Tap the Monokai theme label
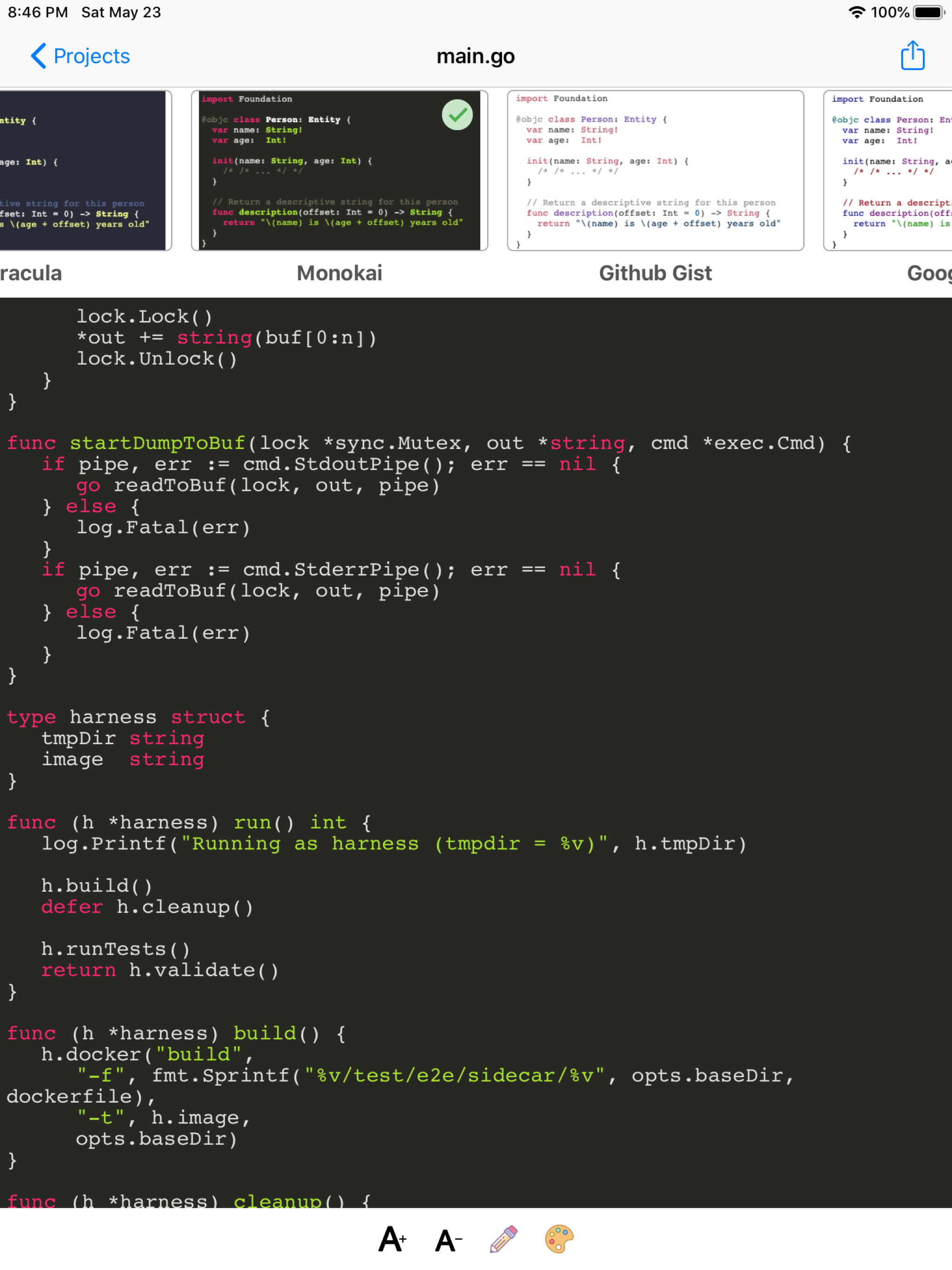 [339, 273]
